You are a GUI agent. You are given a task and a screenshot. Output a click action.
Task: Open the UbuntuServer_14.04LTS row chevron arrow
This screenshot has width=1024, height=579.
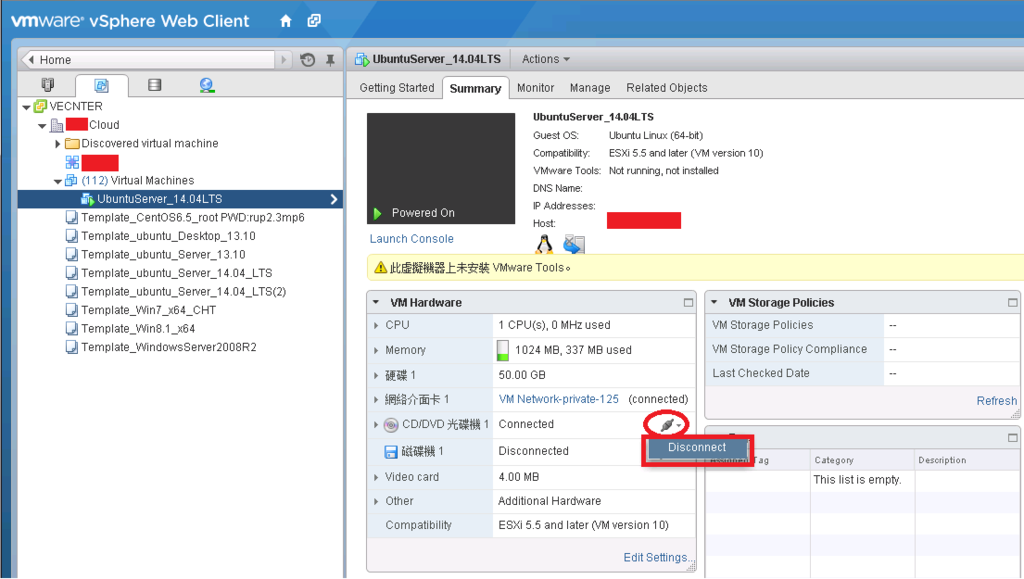point(334,200)
